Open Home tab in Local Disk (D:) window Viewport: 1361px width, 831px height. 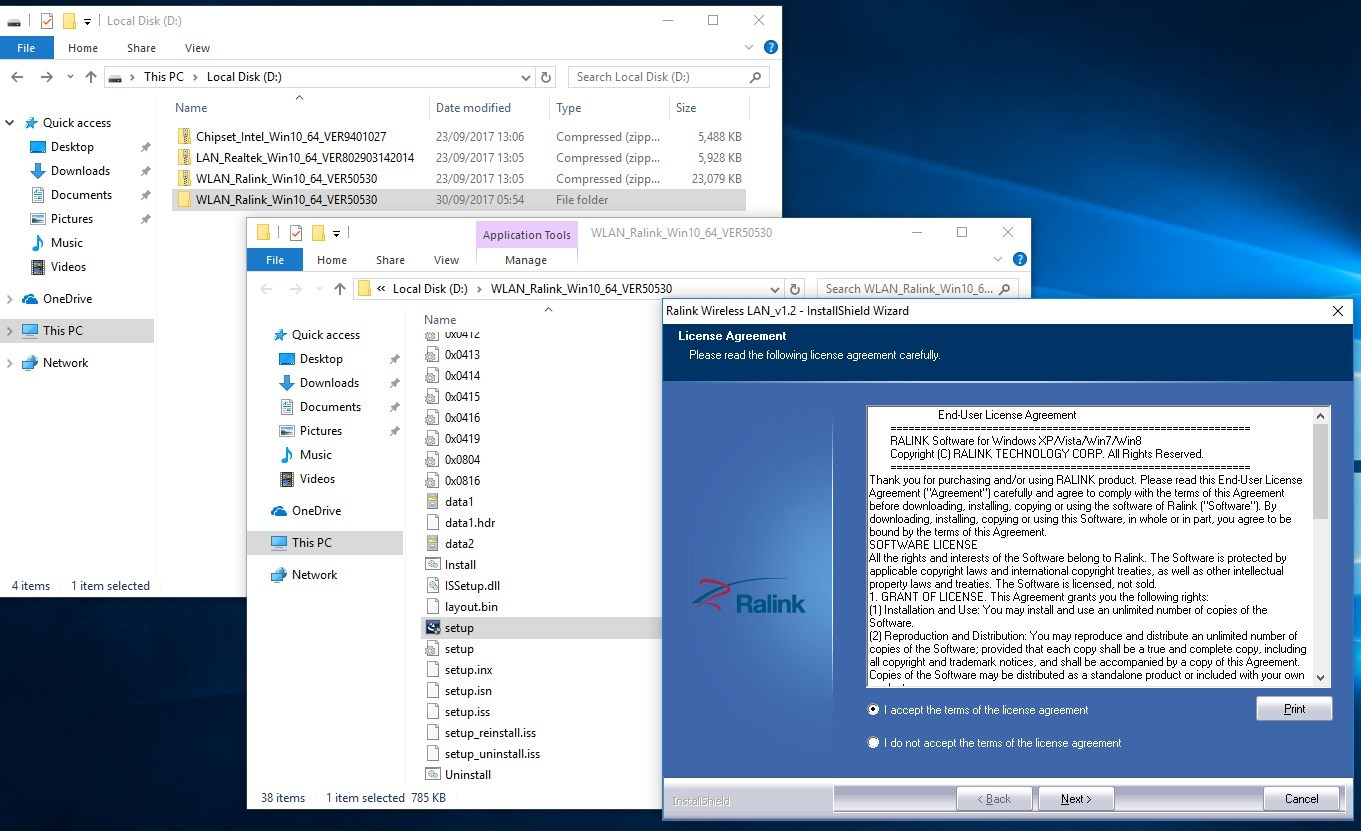click(83, 48)
